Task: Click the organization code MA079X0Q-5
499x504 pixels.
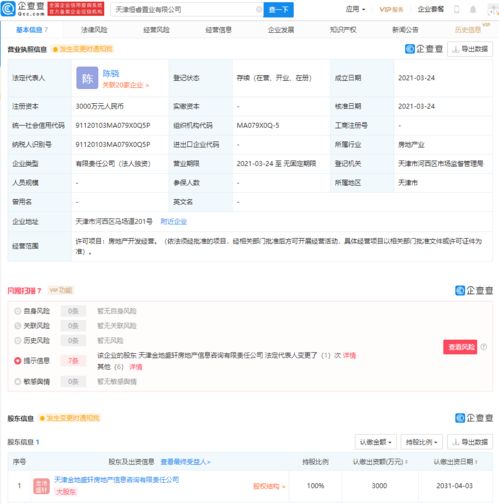Action: 258,125
